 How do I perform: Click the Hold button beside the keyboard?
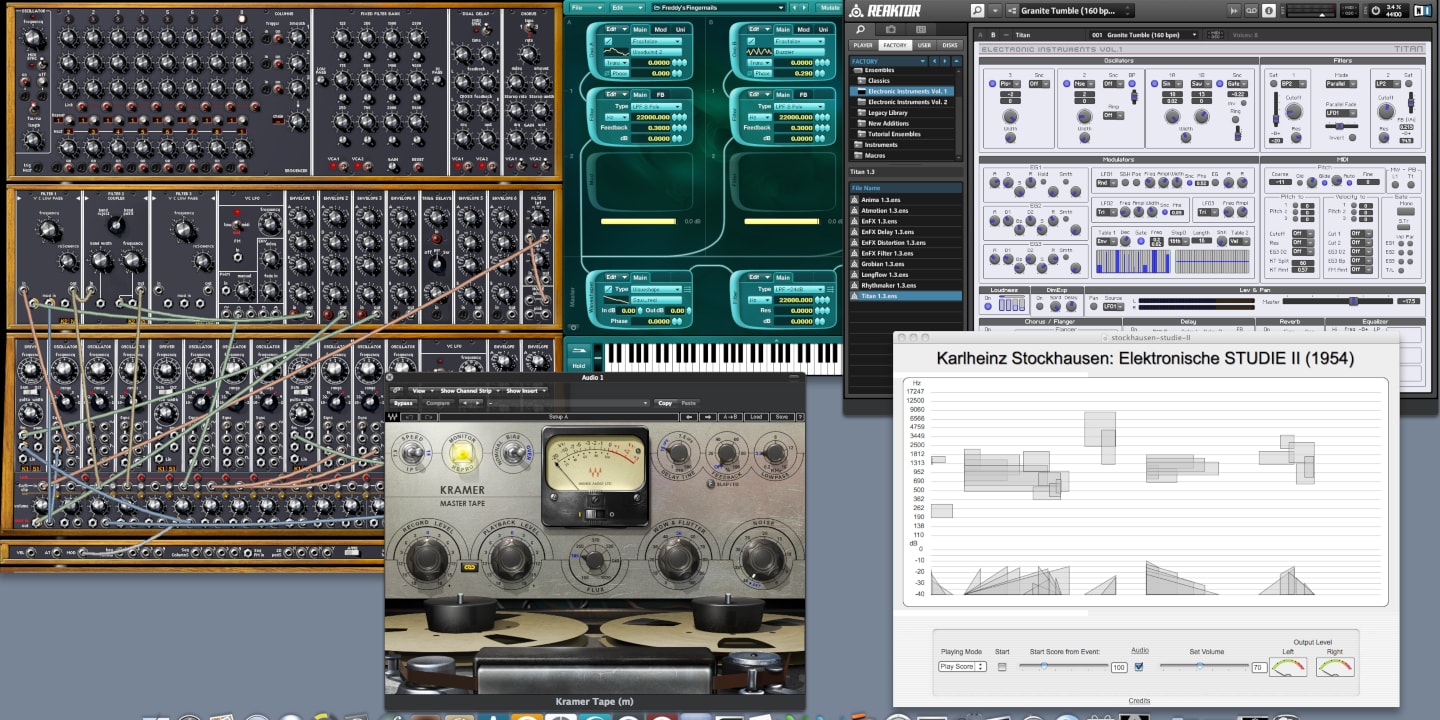[579, 366]
